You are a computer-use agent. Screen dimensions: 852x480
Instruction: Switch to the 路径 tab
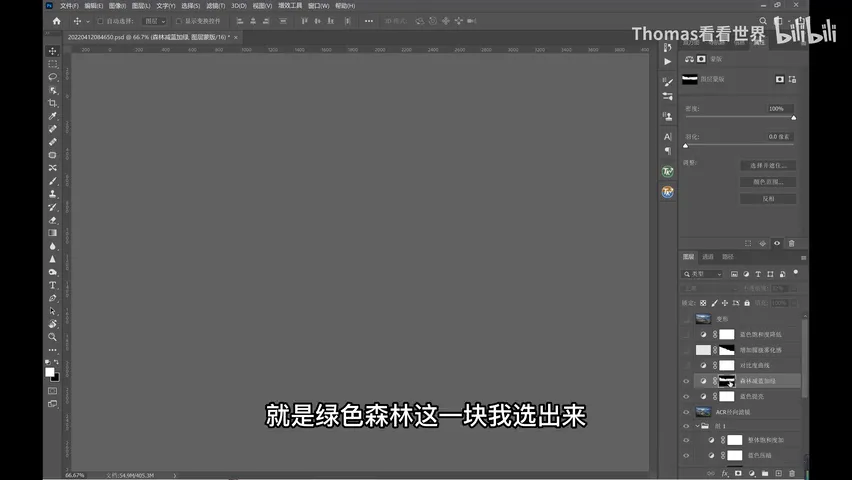tap(728, 257)
